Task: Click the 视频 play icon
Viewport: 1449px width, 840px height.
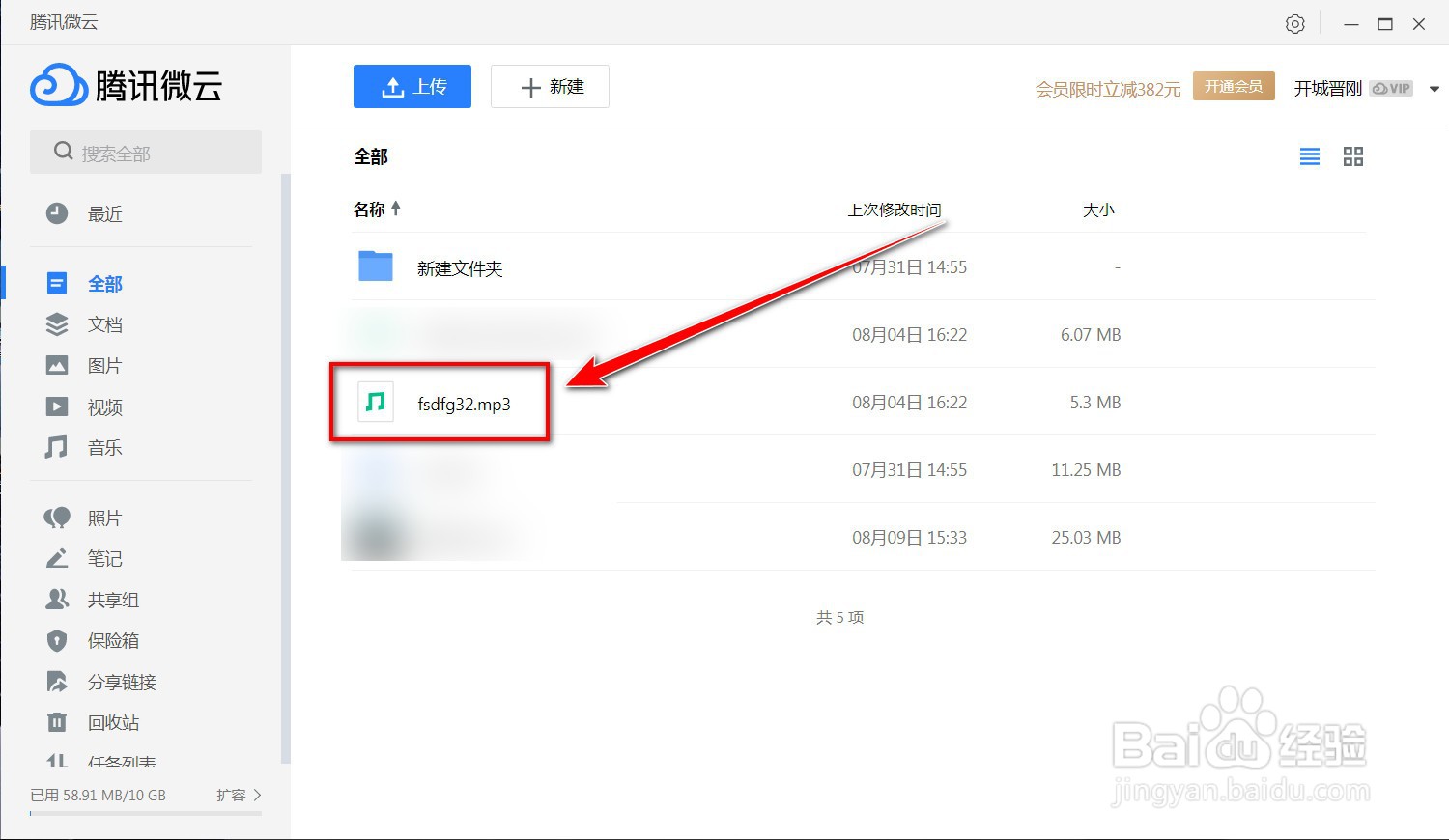Action: click(x=57, y=406)
